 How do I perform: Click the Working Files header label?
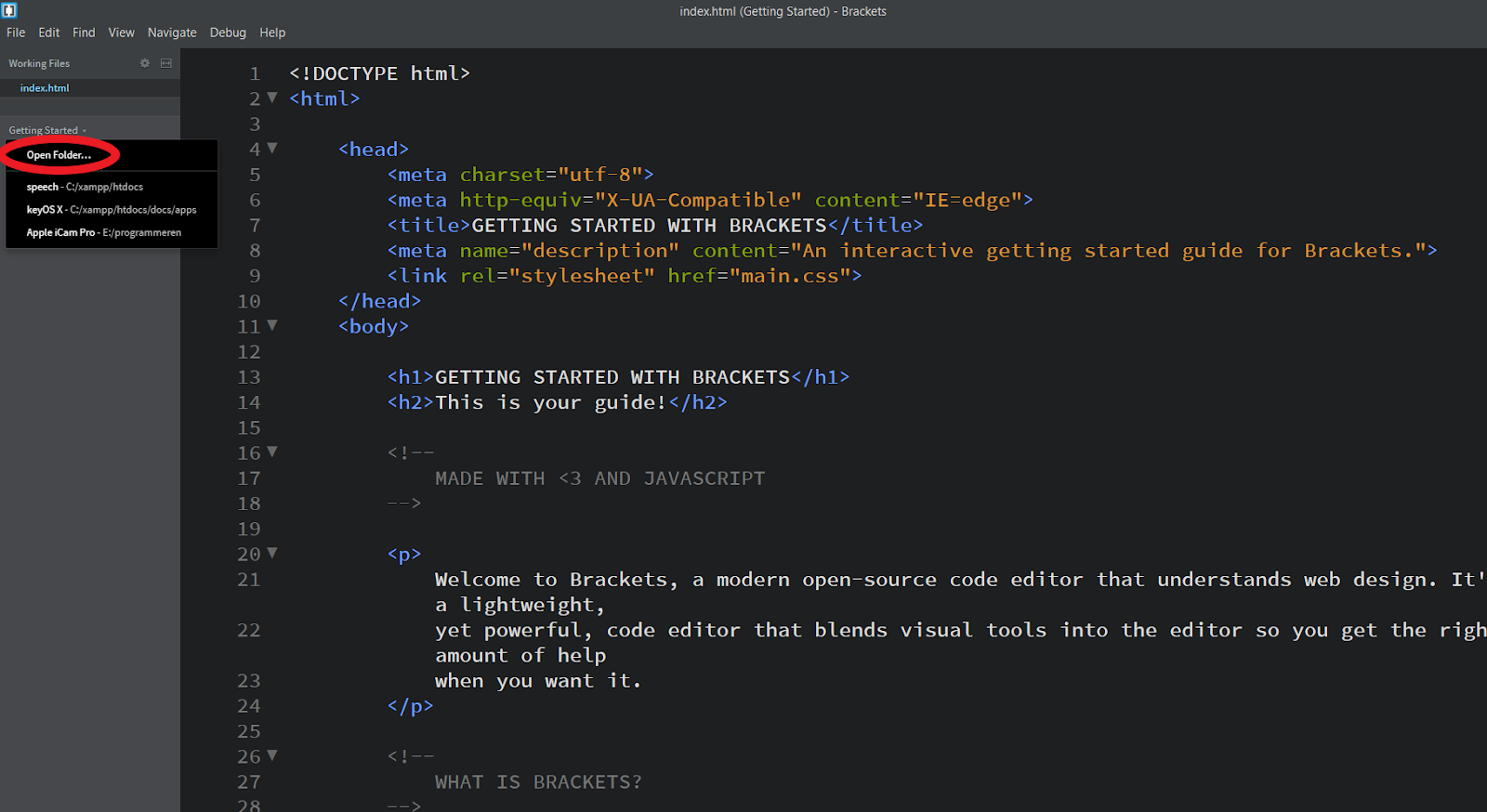[x=39, y=63]
